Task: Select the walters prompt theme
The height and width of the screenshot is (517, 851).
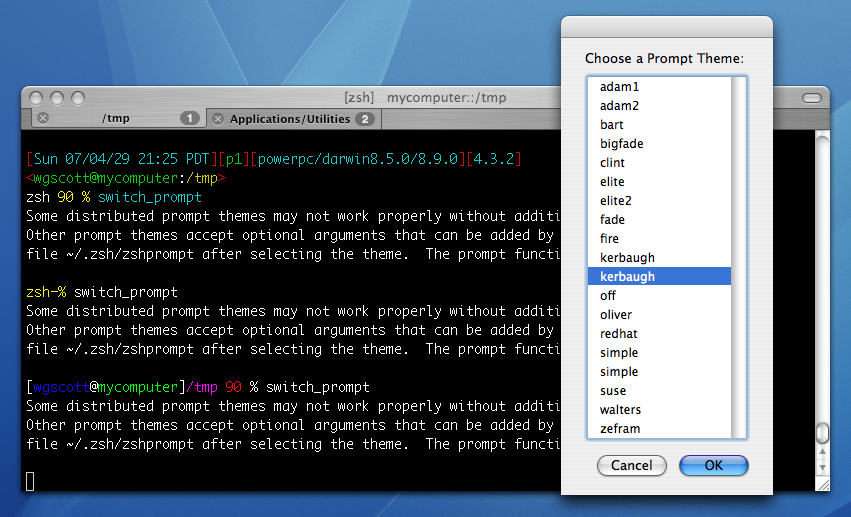Action: [659, 410]
